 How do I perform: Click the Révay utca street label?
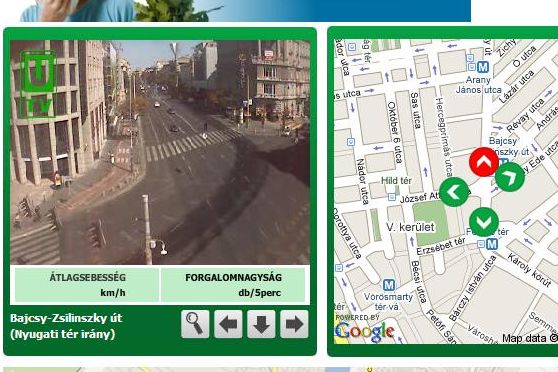click(x=525, y=115)
